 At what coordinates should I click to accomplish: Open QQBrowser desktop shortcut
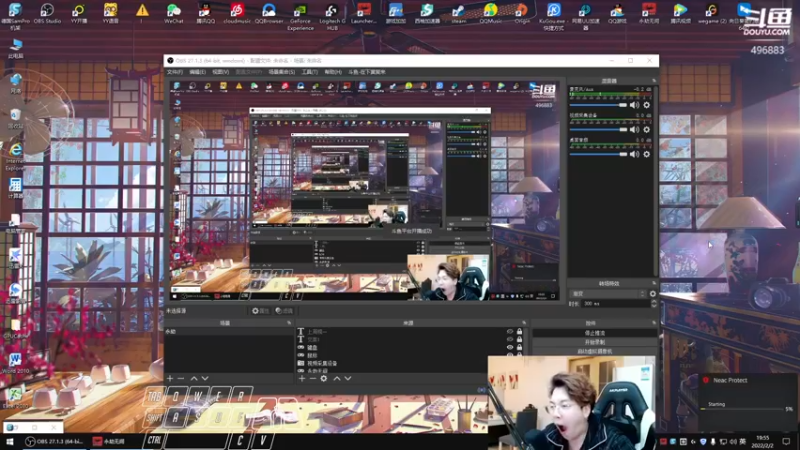pyautogui.click(x=269, y=13)
